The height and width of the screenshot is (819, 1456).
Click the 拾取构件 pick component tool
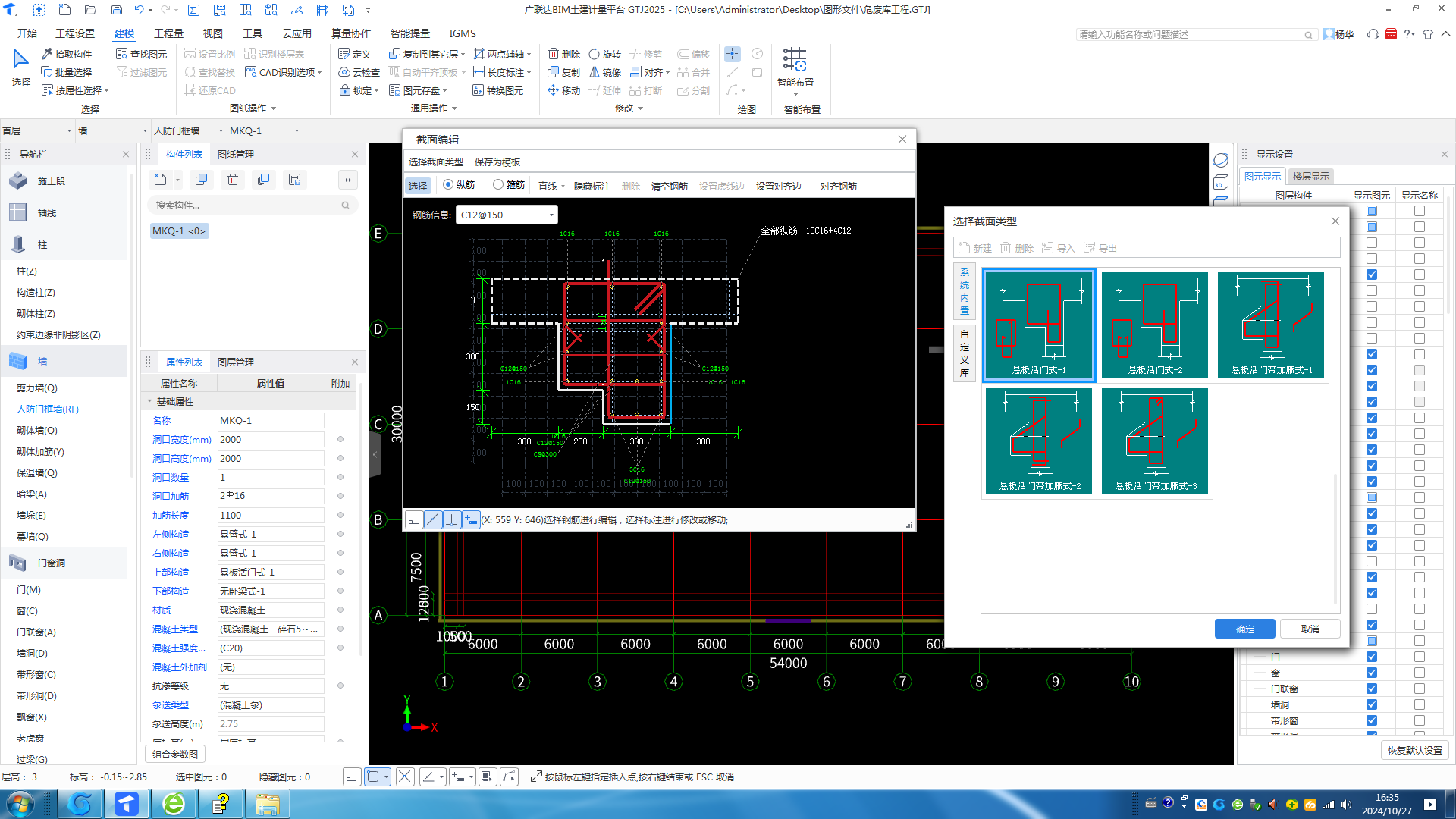pos(67,54)
